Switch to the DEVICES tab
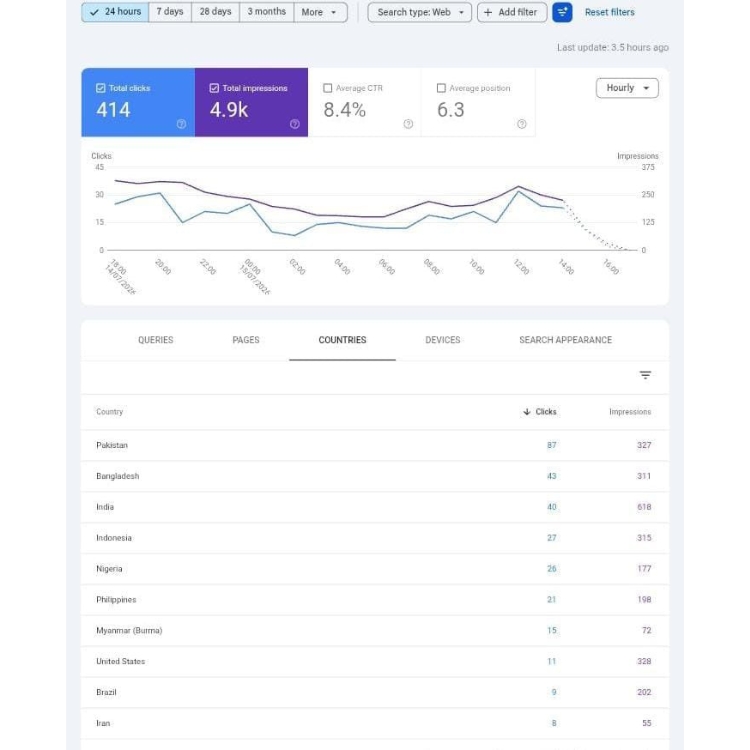750x750 pixels. (442, 340)
